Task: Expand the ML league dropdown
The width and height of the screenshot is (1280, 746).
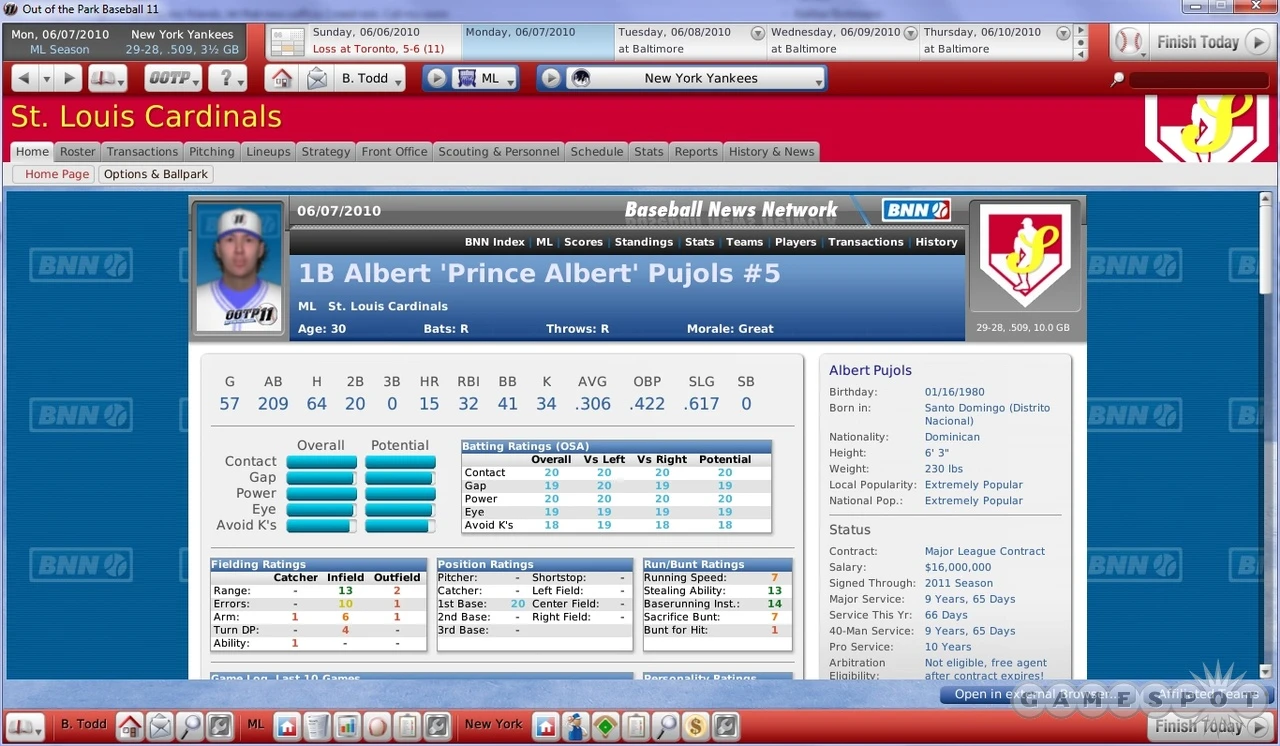Action: (x=485, y=78)
